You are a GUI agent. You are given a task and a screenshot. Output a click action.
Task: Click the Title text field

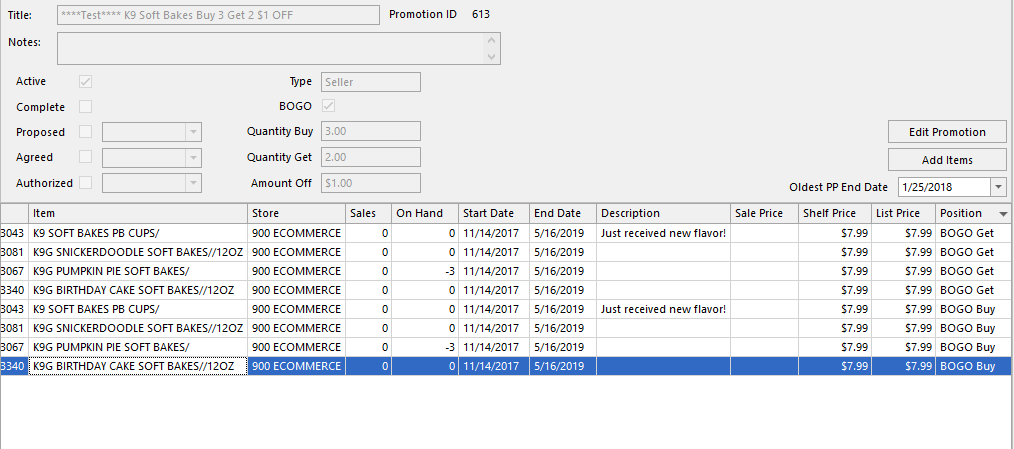tap(219, 15)
